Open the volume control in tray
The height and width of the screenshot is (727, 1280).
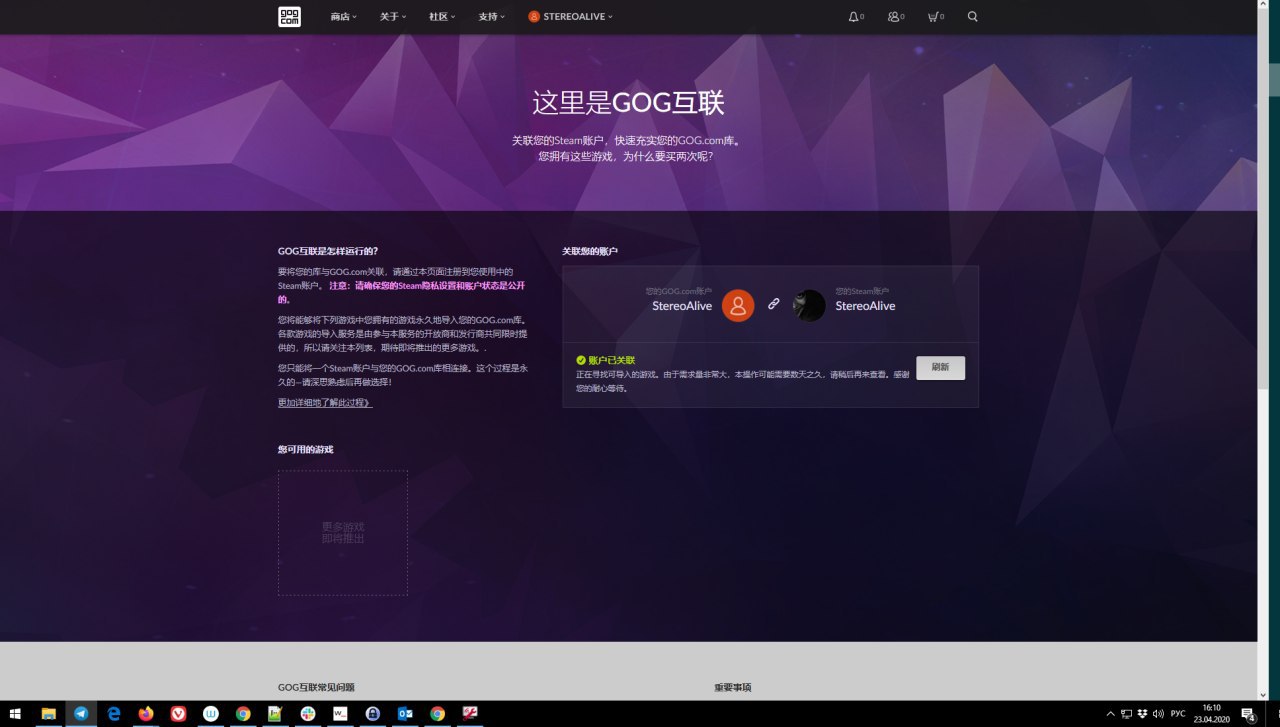(x=1158, y=714)
